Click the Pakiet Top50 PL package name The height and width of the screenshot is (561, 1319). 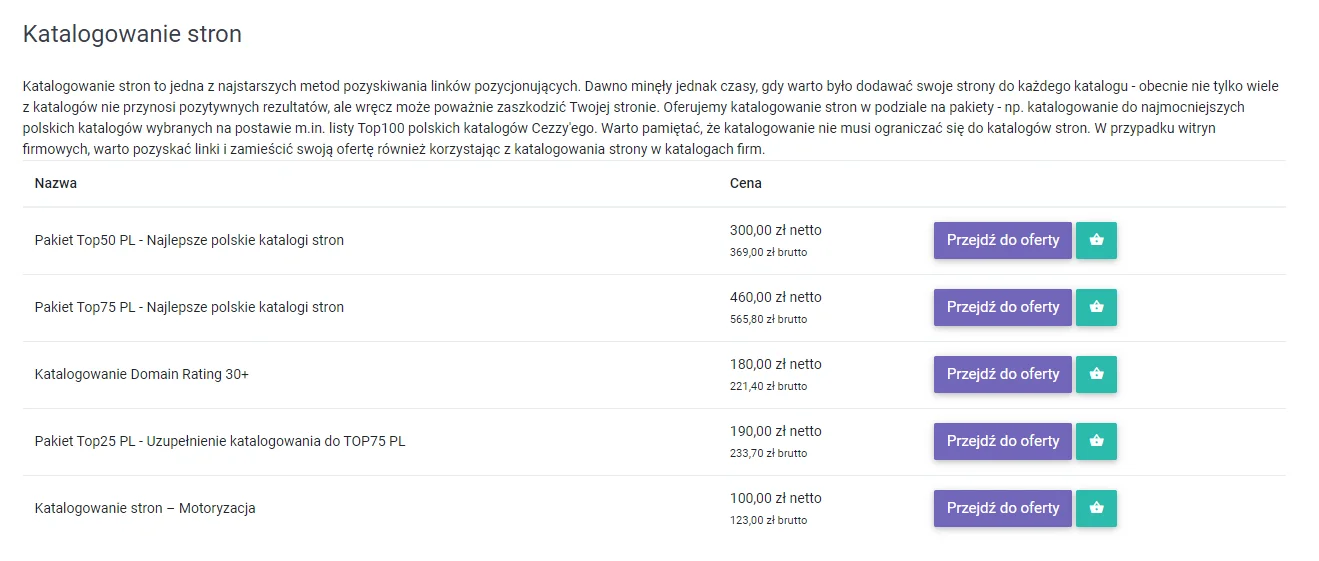coord(189,240)
